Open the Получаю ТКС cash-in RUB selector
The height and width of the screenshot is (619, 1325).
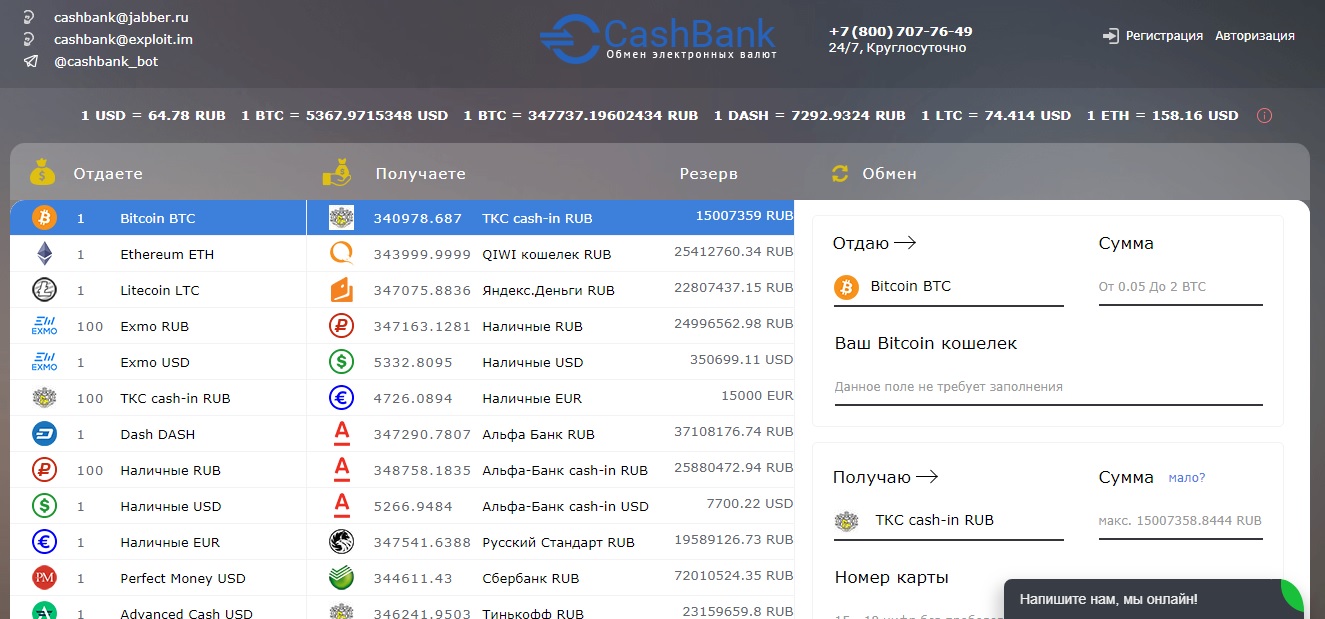948,521
